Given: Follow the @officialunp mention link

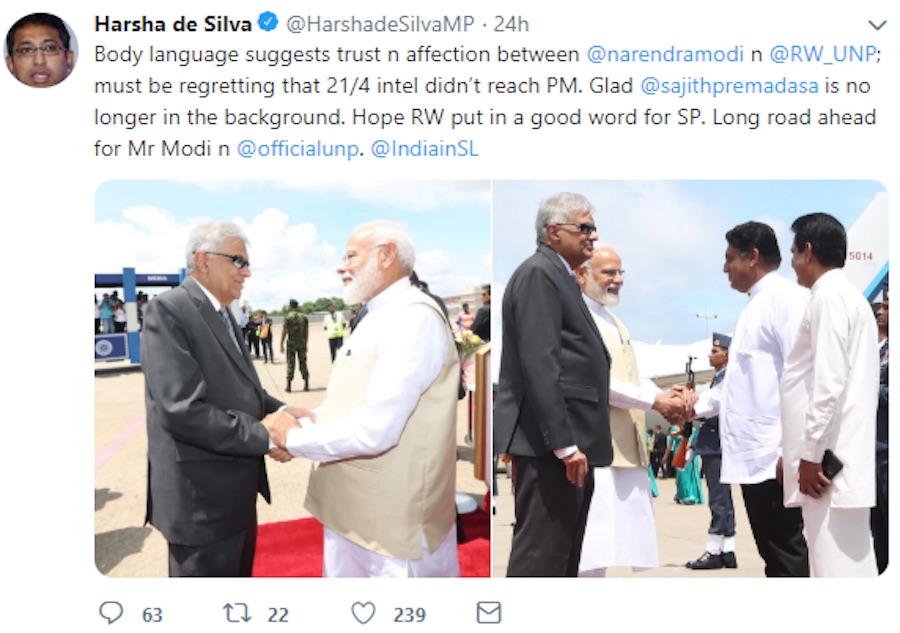Looking at the screenshot, I should pyautogui.click(x=297, y=149).
